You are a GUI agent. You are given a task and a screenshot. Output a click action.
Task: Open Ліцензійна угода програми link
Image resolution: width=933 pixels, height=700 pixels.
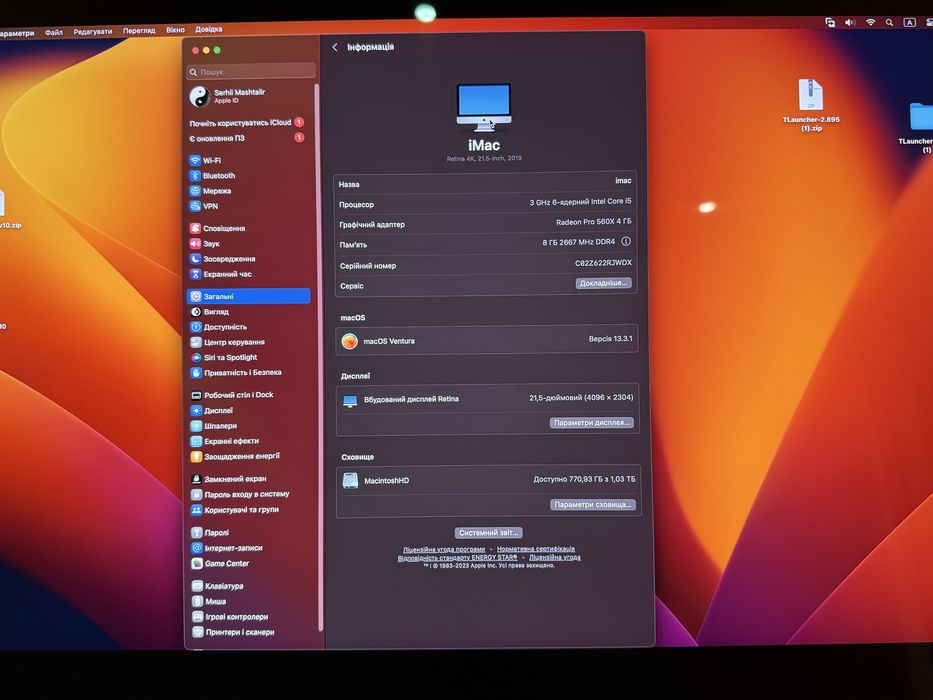coord(444,549)
